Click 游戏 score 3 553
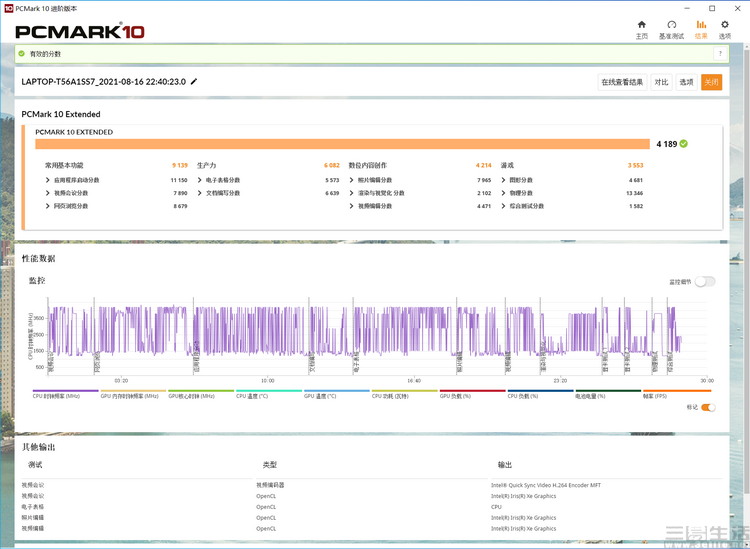The height and width of the screenshot is (549, 750). tap(635, 165)
